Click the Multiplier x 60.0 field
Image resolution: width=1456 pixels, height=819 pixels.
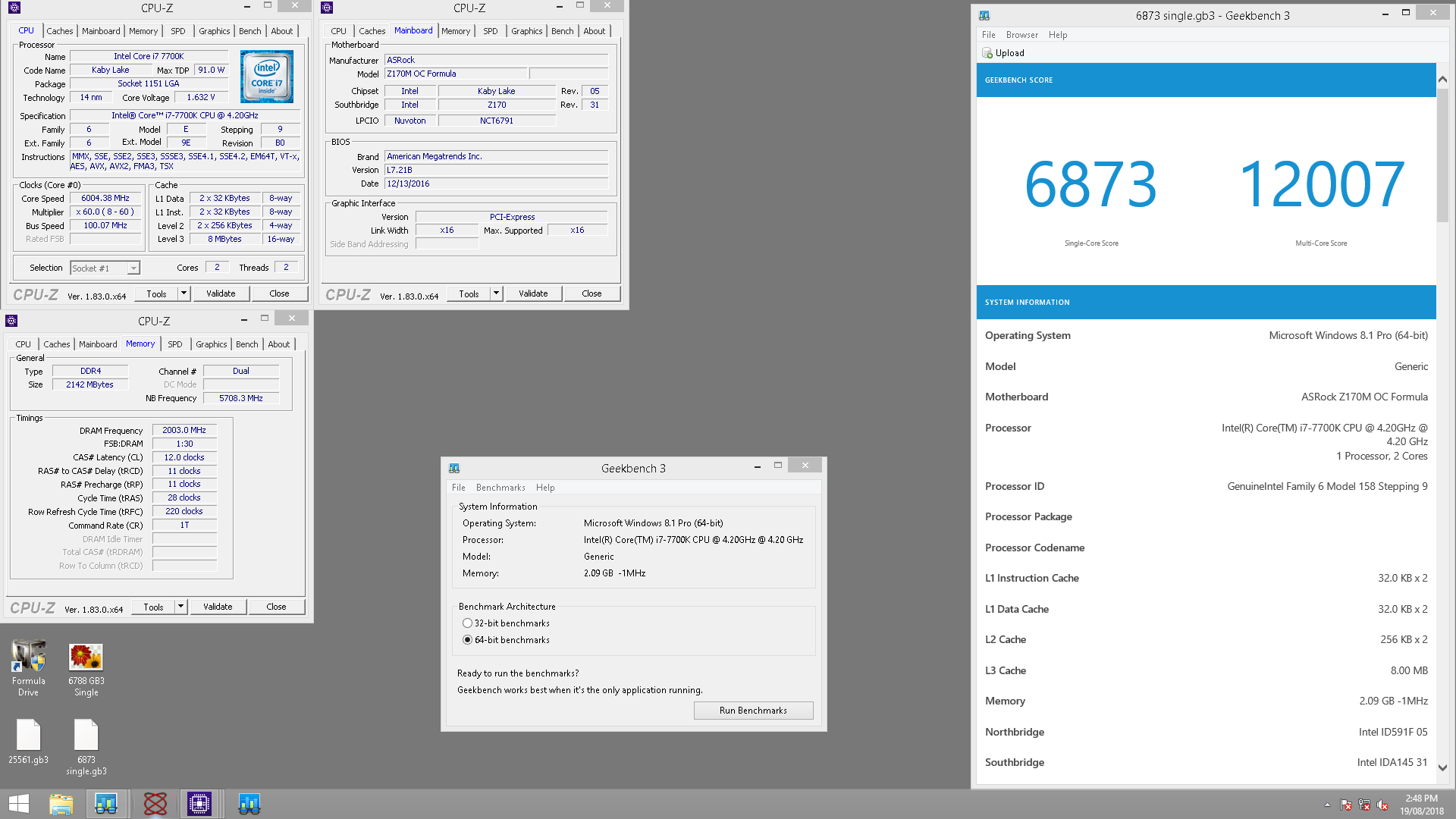point(105,212)
